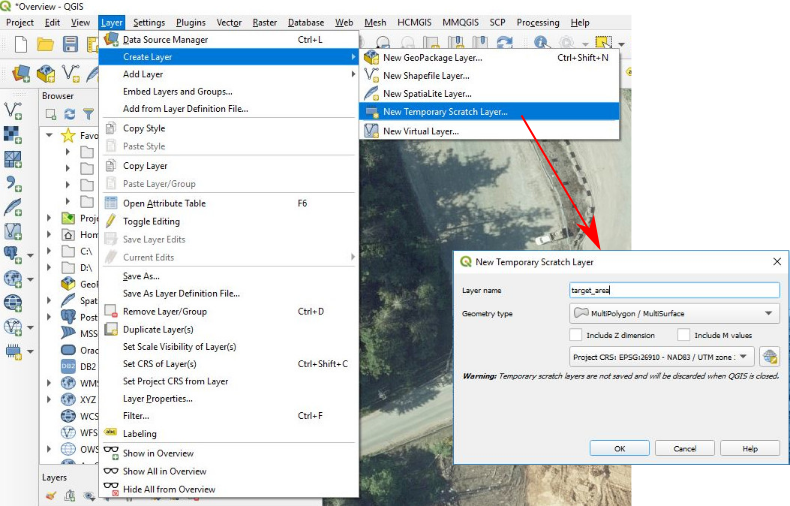Click Add Delimited Text Layer comma icon
The width and height of the screenshot is (790, 506).
[x=13, y=183]
